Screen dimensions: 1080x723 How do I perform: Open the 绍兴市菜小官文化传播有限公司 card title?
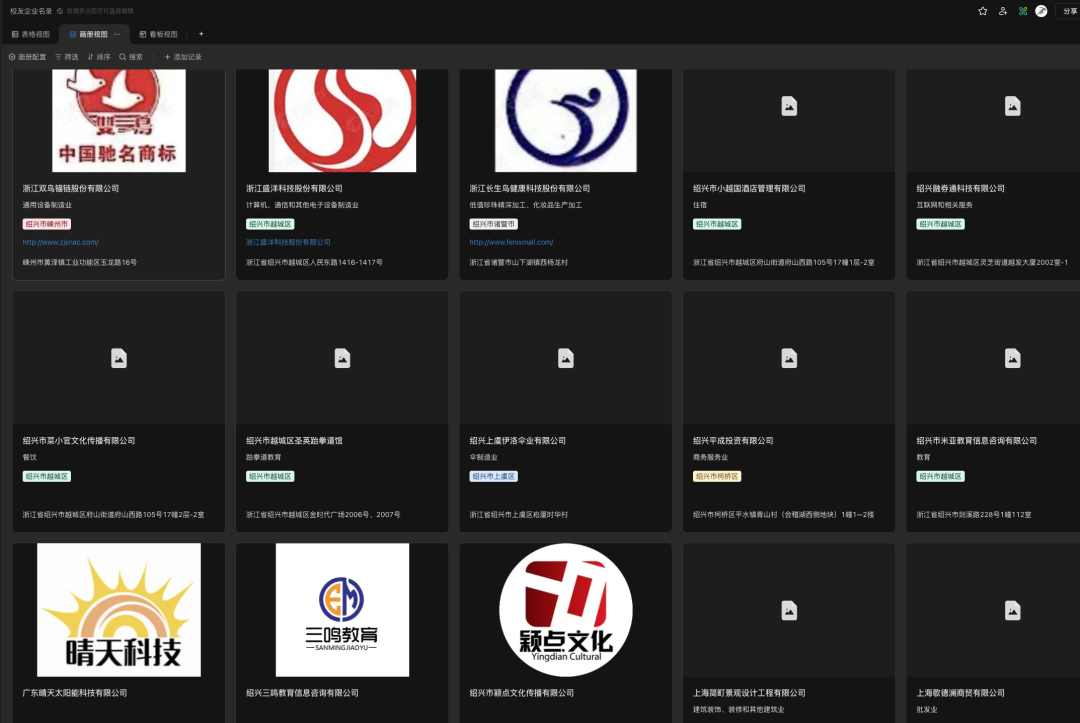tap(79, 441)
